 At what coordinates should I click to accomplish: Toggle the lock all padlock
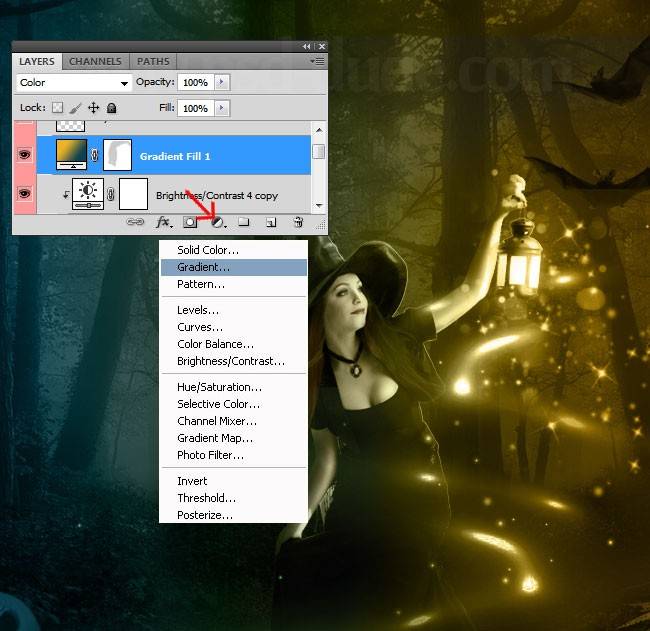click(112, 108)
